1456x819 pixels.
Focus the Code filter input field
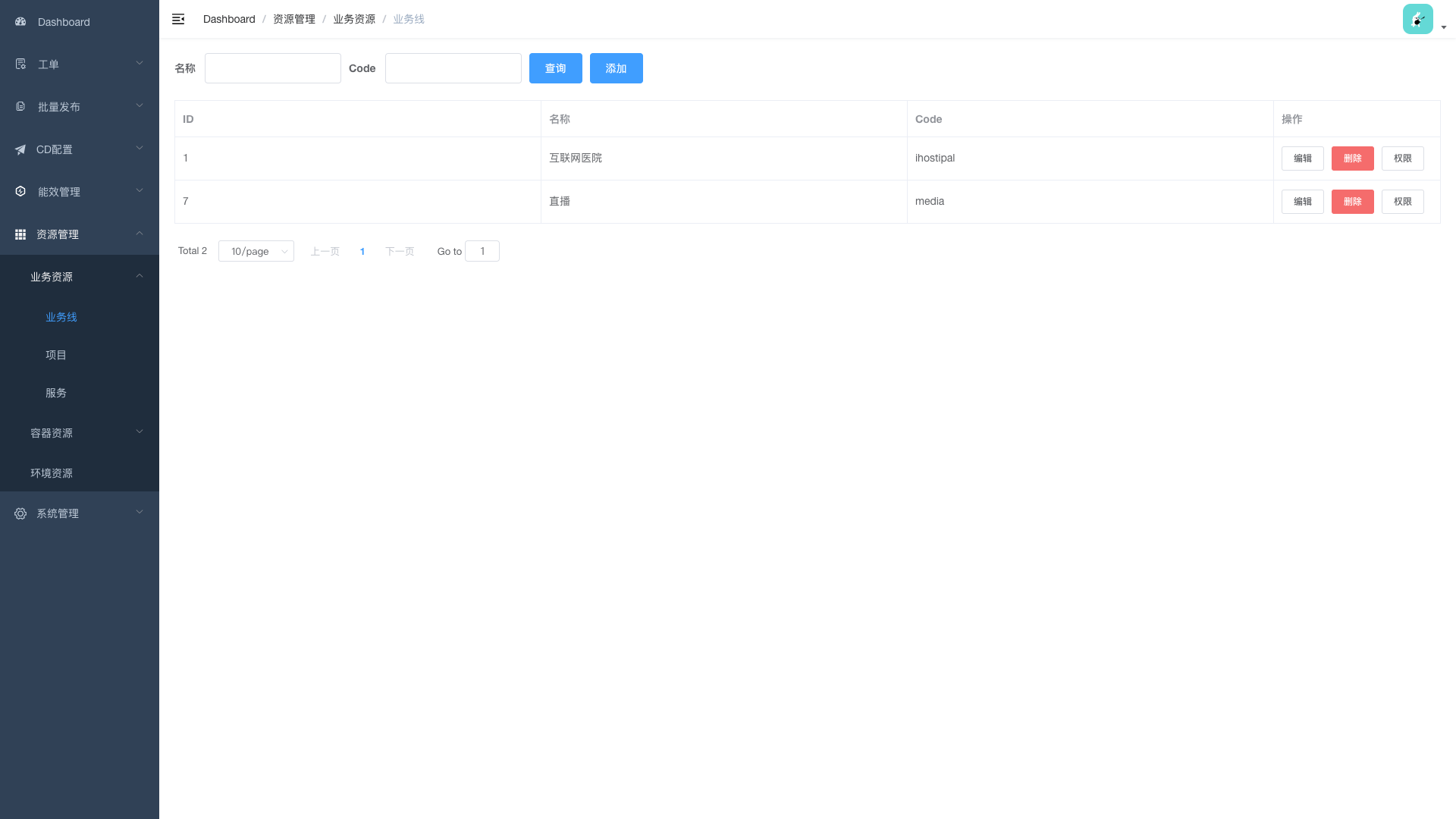(453, 68)
